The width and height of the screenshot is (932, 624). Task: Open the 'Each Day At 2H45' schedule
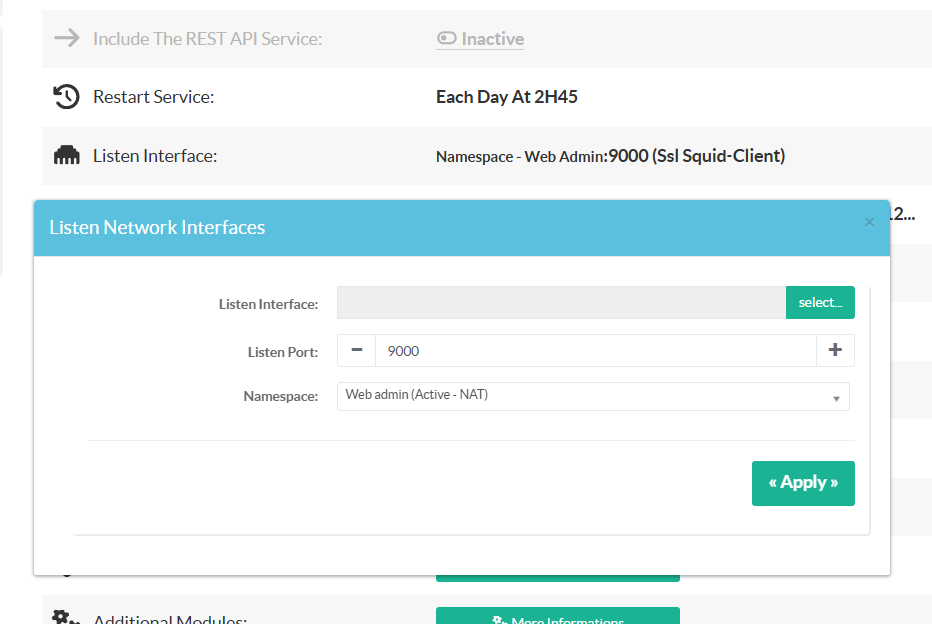coord(507,97)
